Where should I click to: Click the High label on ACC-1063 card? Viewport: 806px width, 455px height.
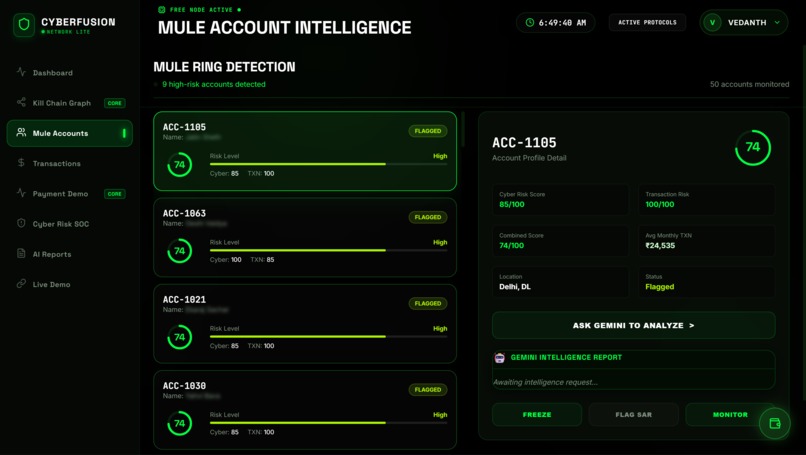[x=440, y=242]
